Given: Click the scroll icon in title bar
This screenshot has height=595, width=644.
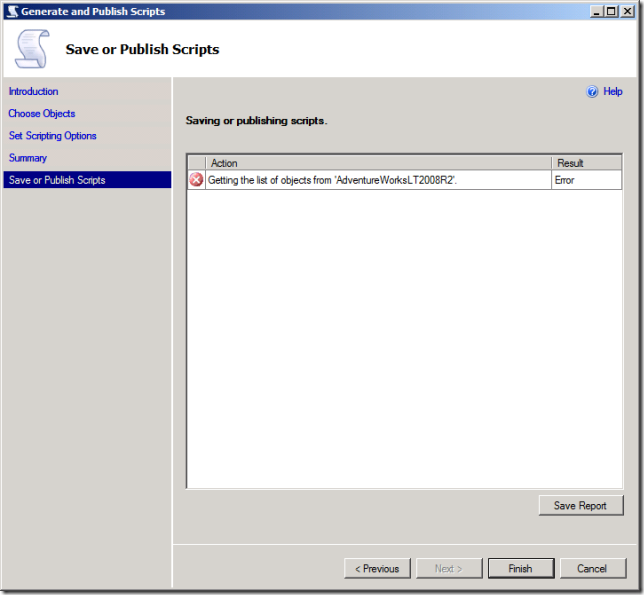Looking at the screenshot, I should [x=13, y=11].
